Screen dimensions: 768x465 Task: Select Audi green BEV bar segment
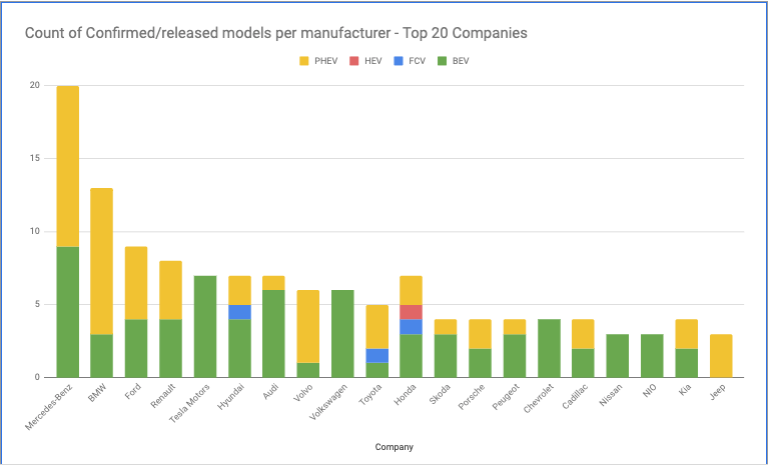[x=273, y=334]
